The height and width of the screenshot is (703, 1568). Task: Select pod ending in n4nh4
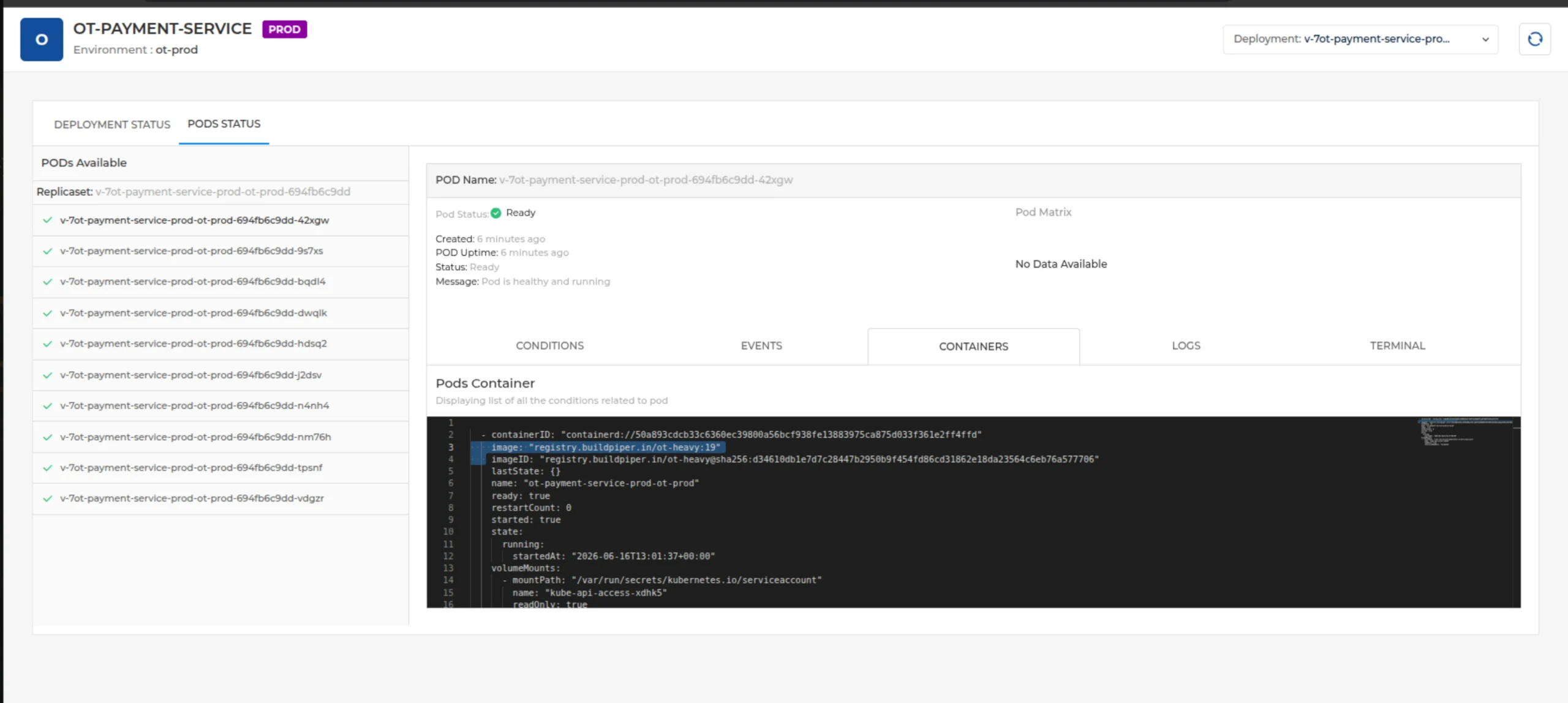pyautogui.click(x=221, y=405)
